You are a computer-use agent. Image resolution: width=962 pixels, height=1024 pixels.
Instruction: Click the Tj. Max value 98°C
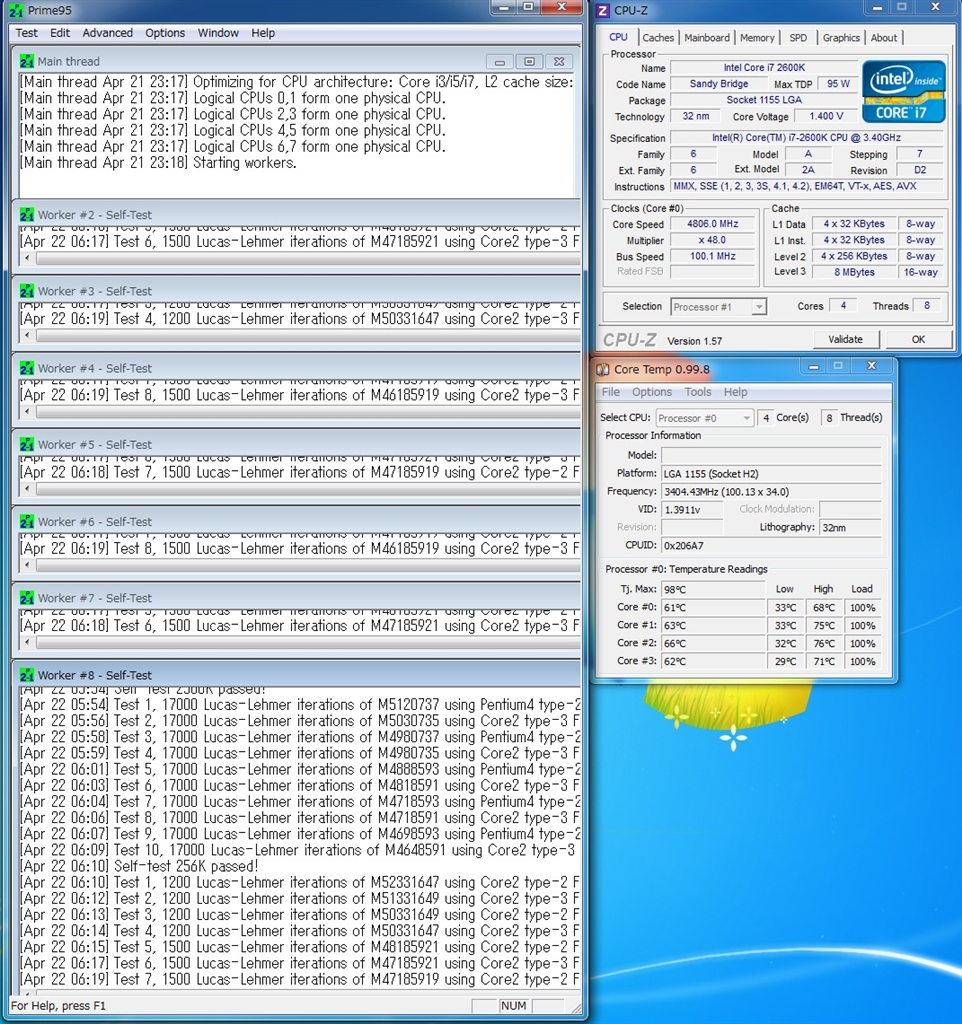pyautogui.click(x=713, y=589)
